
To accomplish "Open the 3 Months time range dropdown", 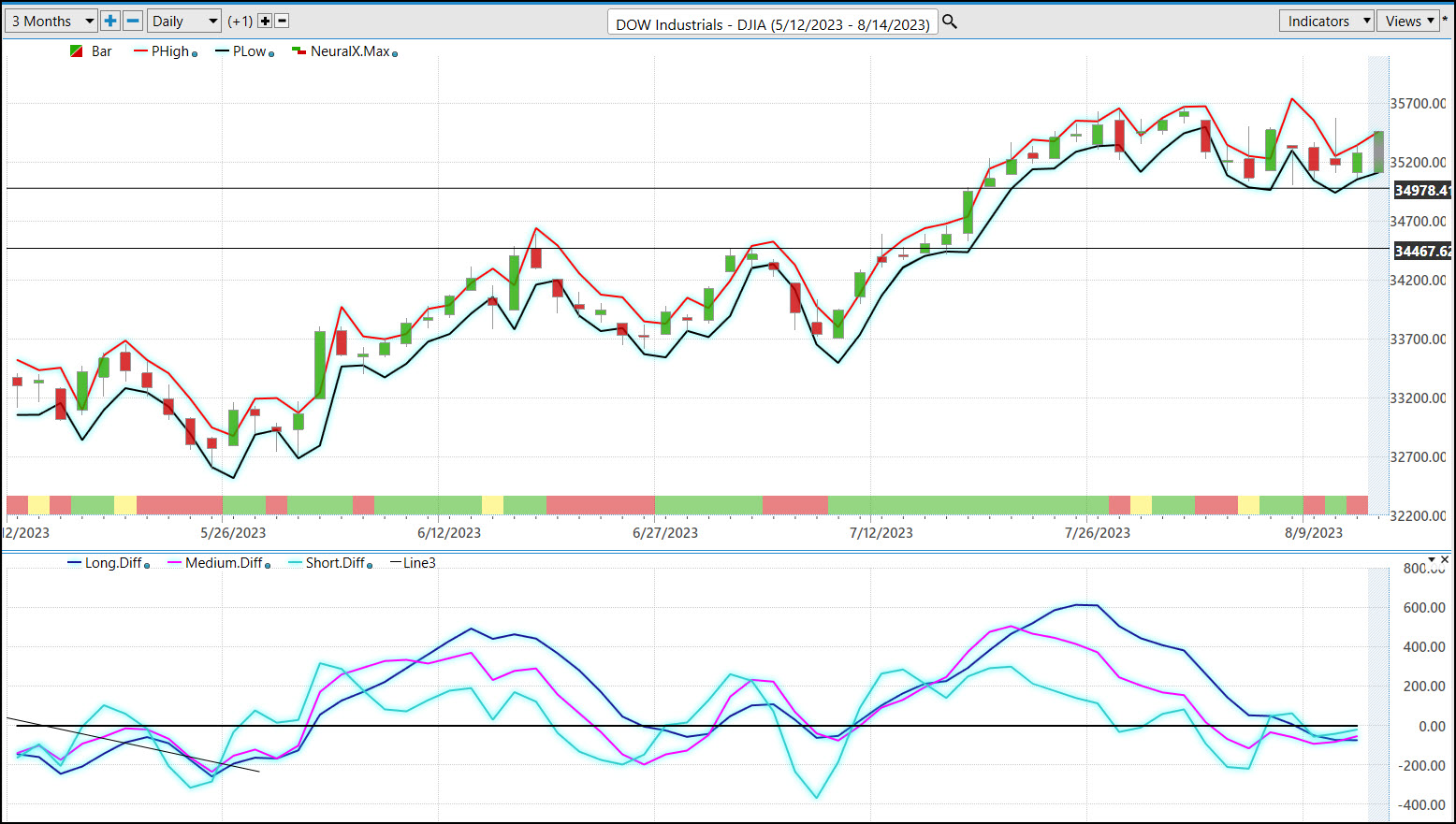I will pyautogui.click(x=51, y=21).
